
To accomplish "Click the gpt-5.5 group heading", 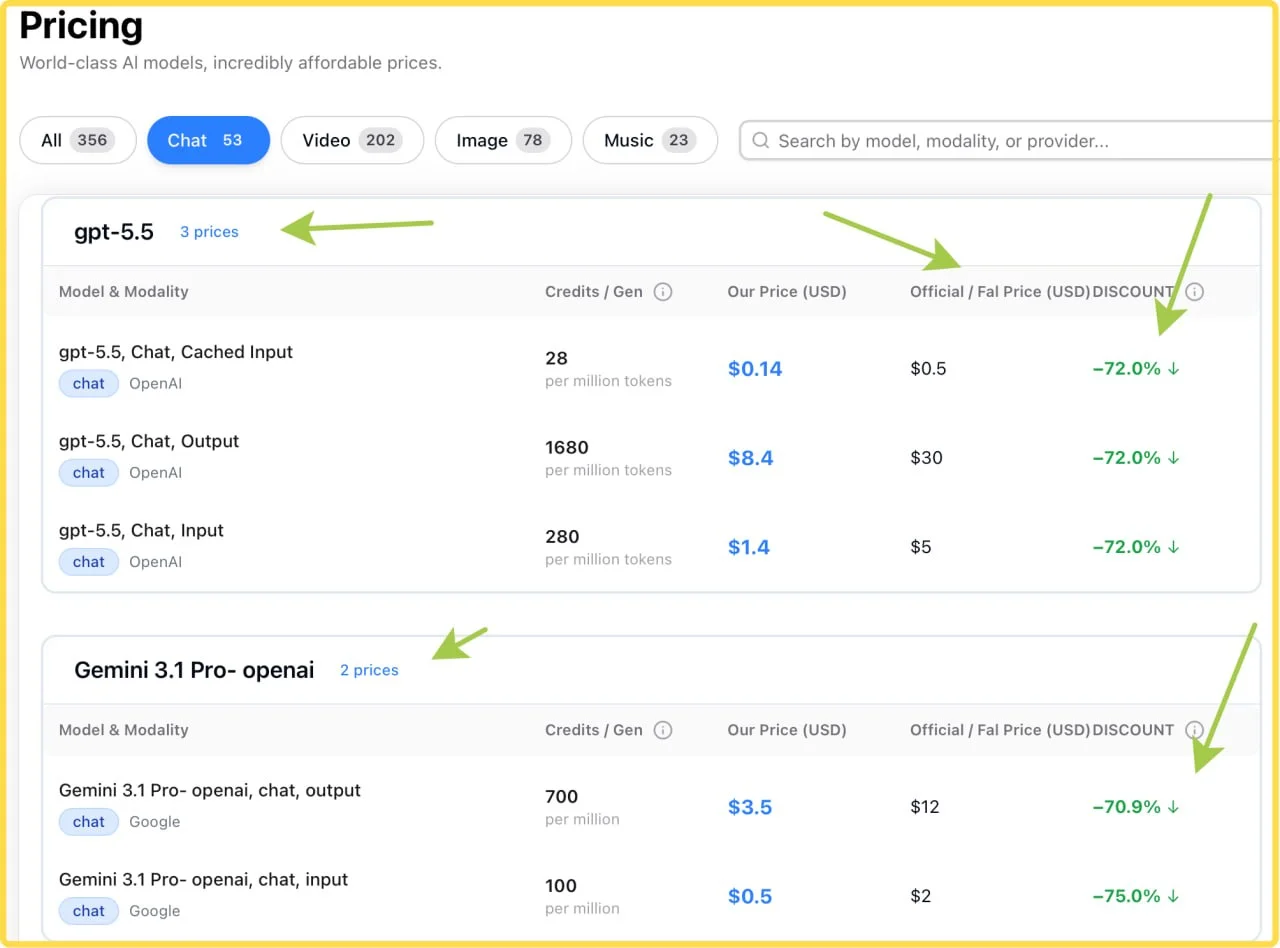I will [114, 232].
